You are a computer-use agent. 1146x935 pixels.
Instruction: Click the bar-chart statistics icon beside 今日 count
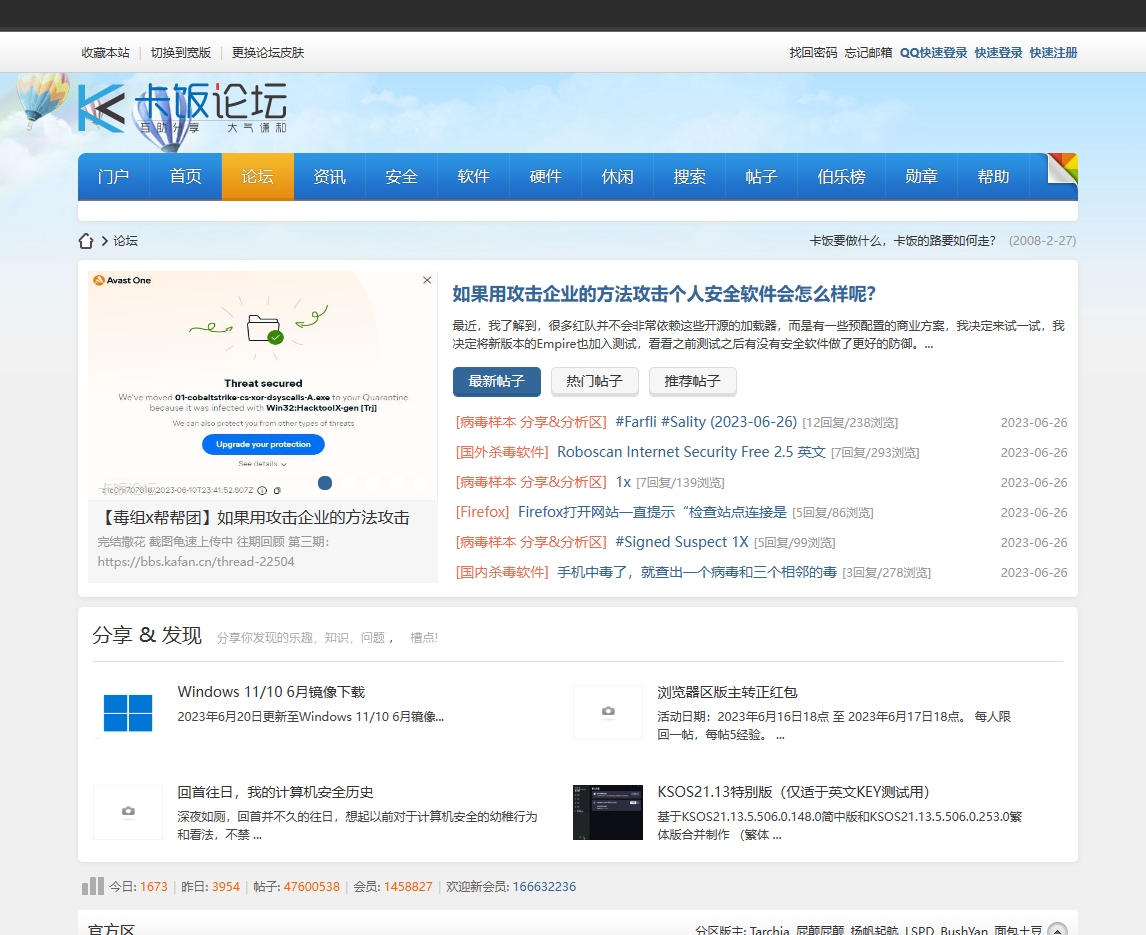(x=92, y=886)
